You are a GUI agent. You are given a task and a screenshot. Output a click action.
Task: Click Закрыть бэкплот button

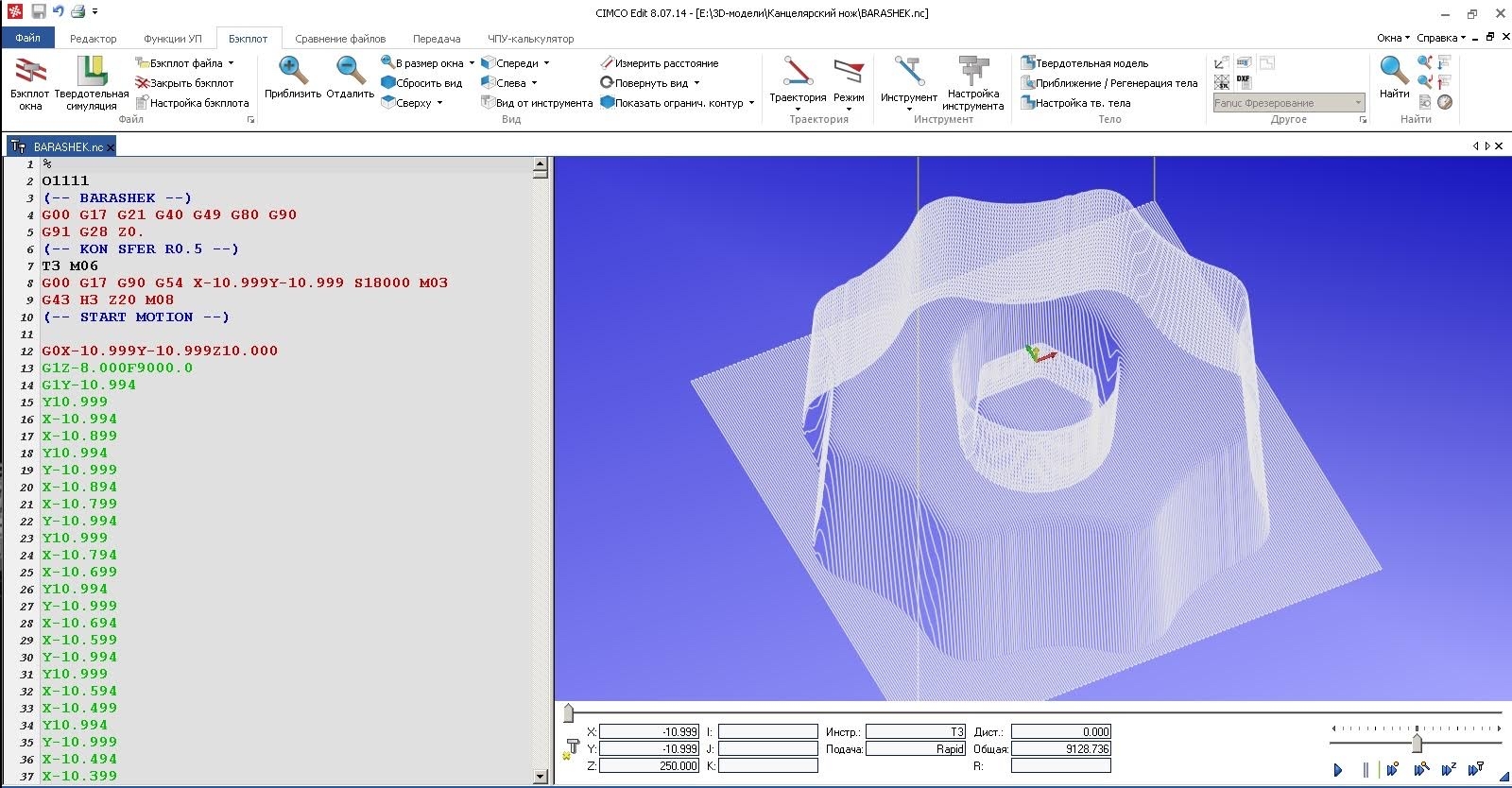point(184,83)
